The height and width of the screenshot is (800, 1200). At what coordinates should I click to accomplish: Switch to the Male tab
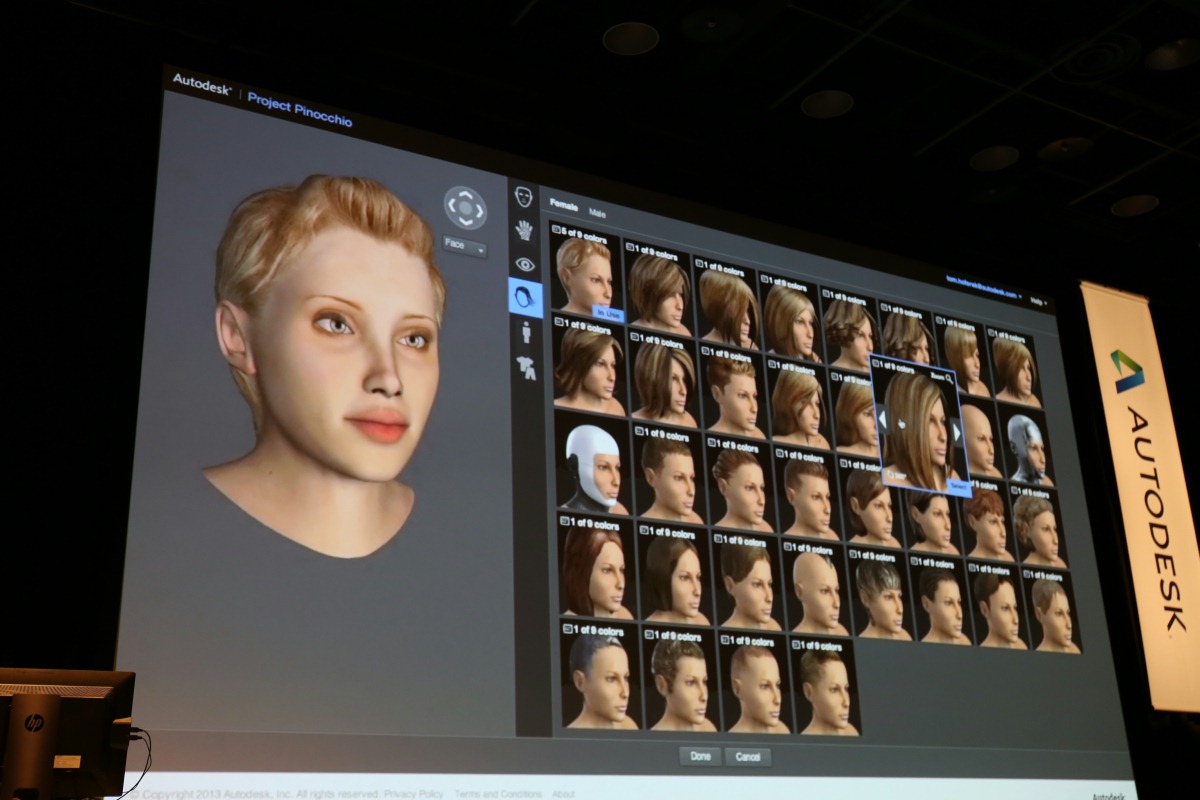tap(597, 213)
